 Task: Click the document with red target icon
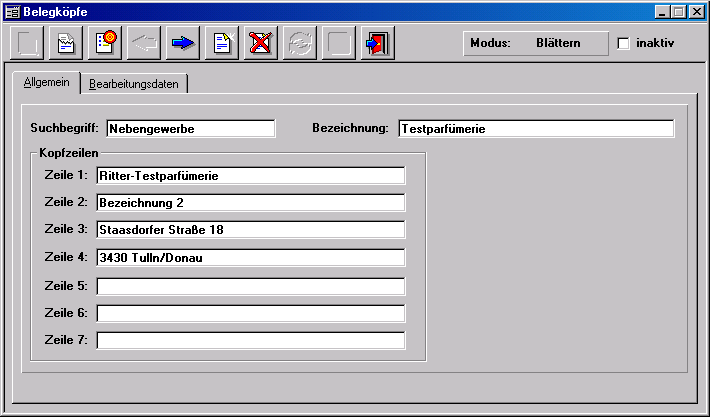pos(105,43)
